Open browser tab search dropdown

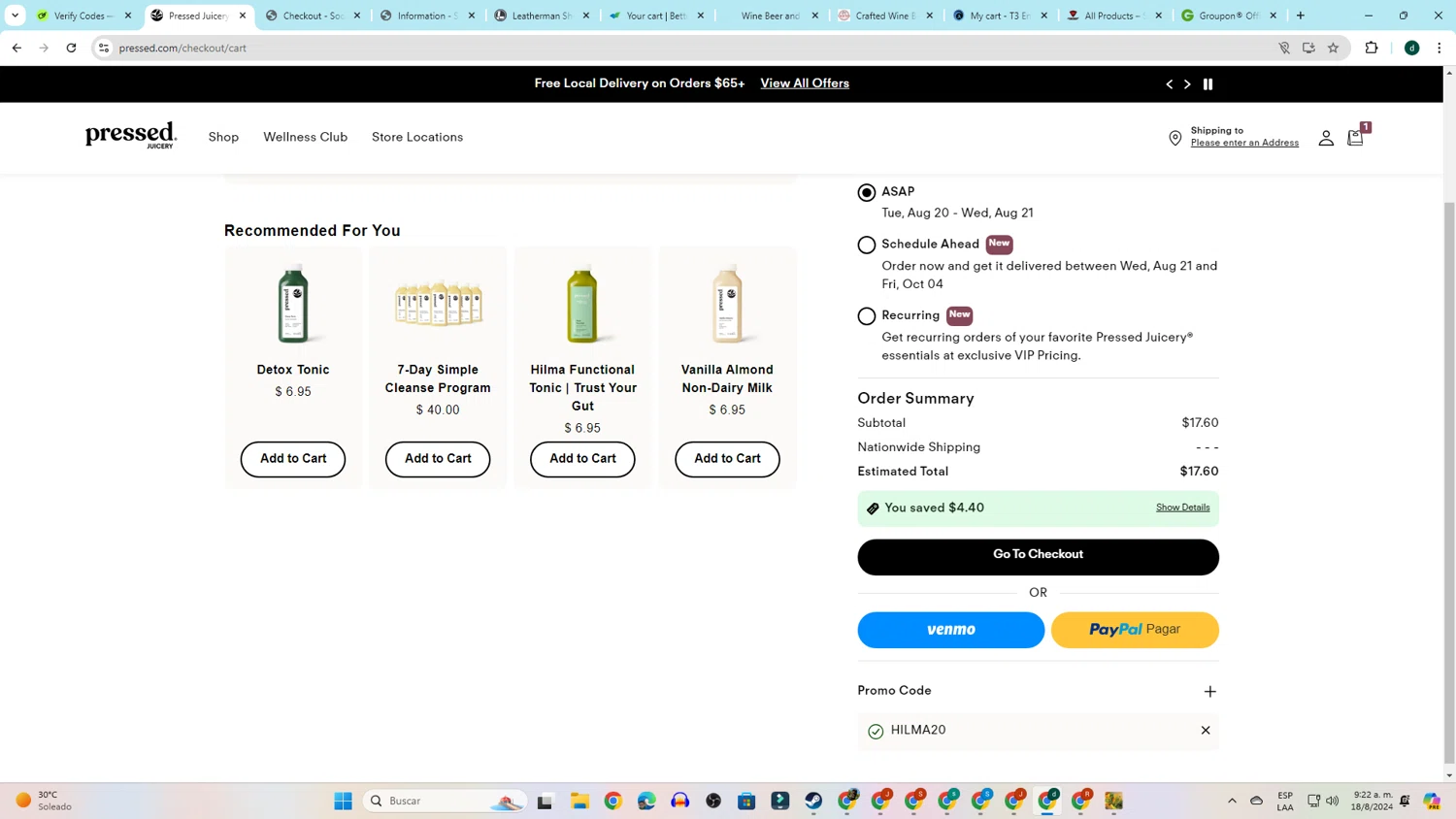click(15, 16)
